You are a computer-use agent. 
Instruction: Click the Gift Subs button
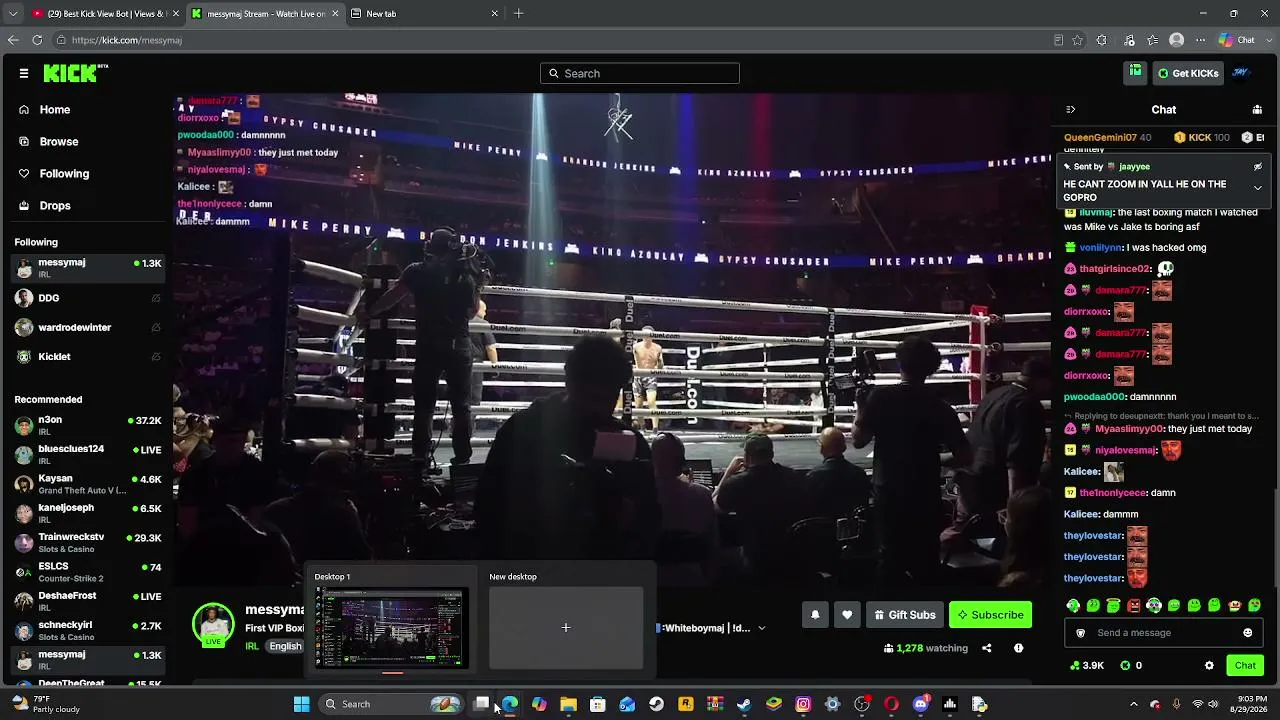pos(905,615)
